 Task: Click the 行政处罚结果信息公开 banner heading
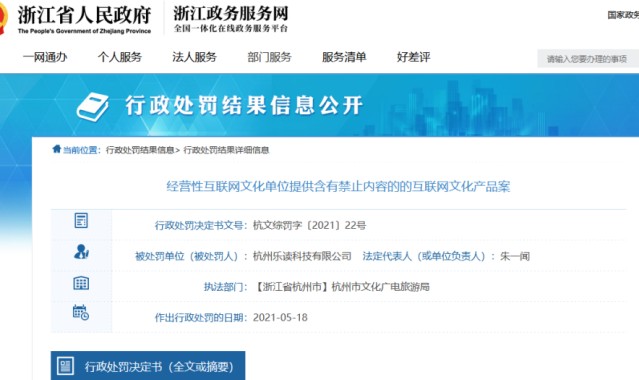click(244, 106)
